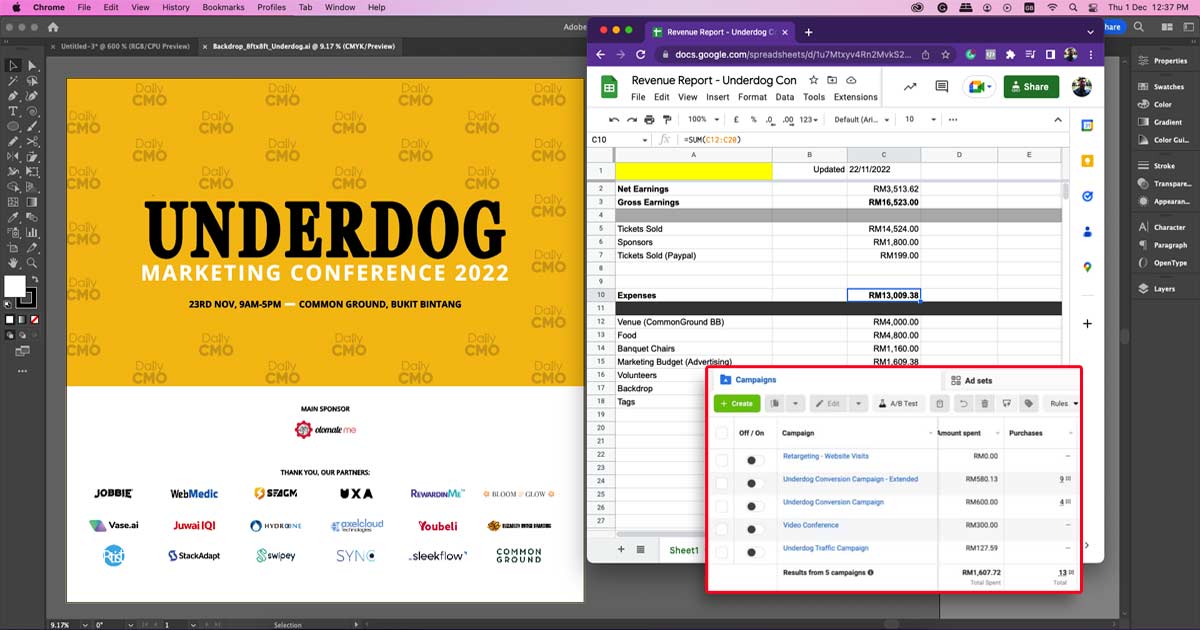The image size is (1200, 630).
Task: Toggle the Underdog Conversion Campaign - Extended switch
Action: point(755,483)
